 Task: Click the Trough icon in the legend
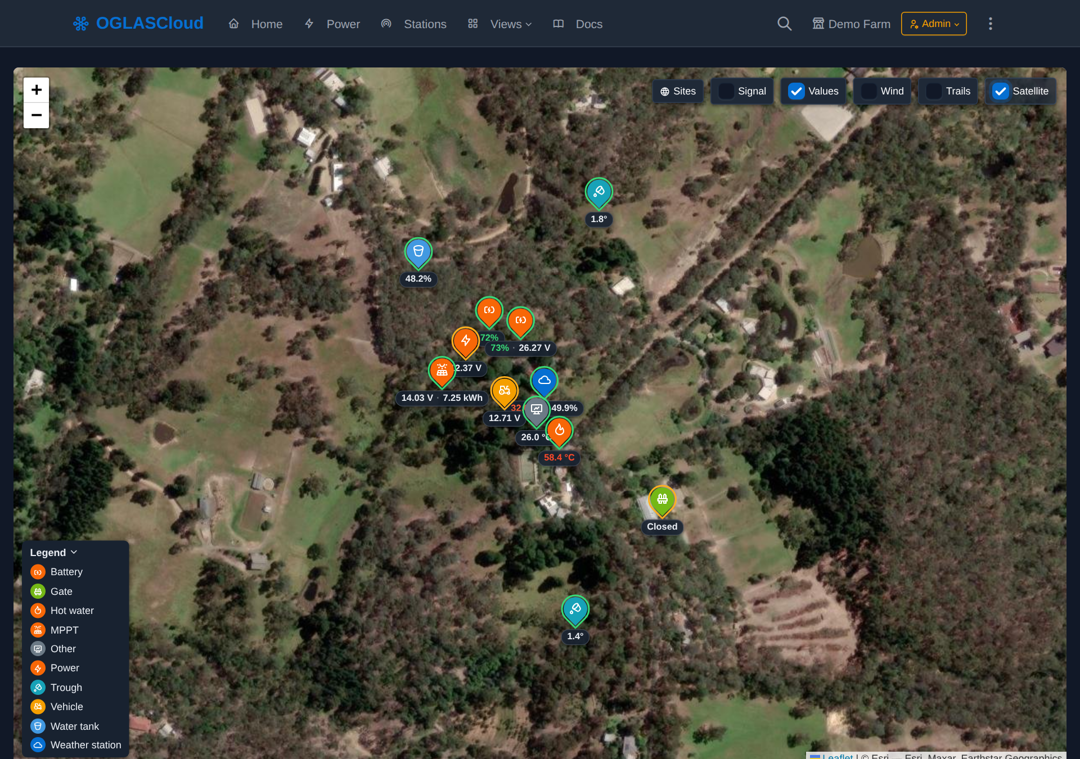pyautogui.click(x=38, y=687)
